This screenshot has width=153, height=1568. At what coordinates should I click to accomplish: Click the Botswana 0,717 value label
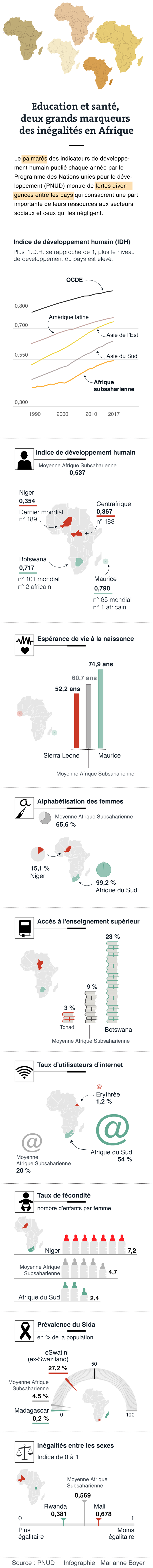(27, 568)
